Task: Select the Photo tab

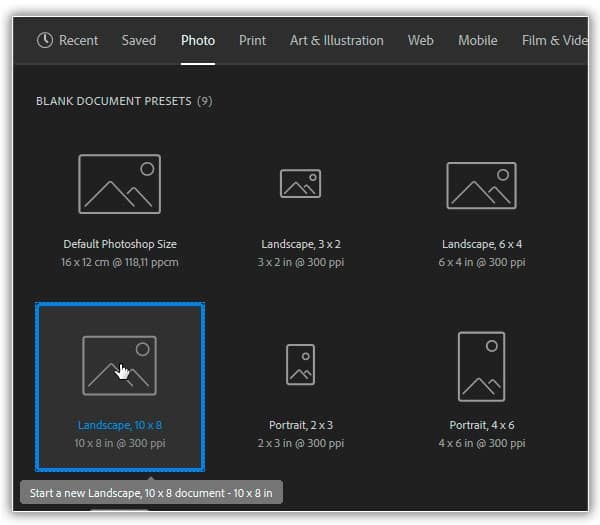Action: pyautogui.click(x=198, y=41)
